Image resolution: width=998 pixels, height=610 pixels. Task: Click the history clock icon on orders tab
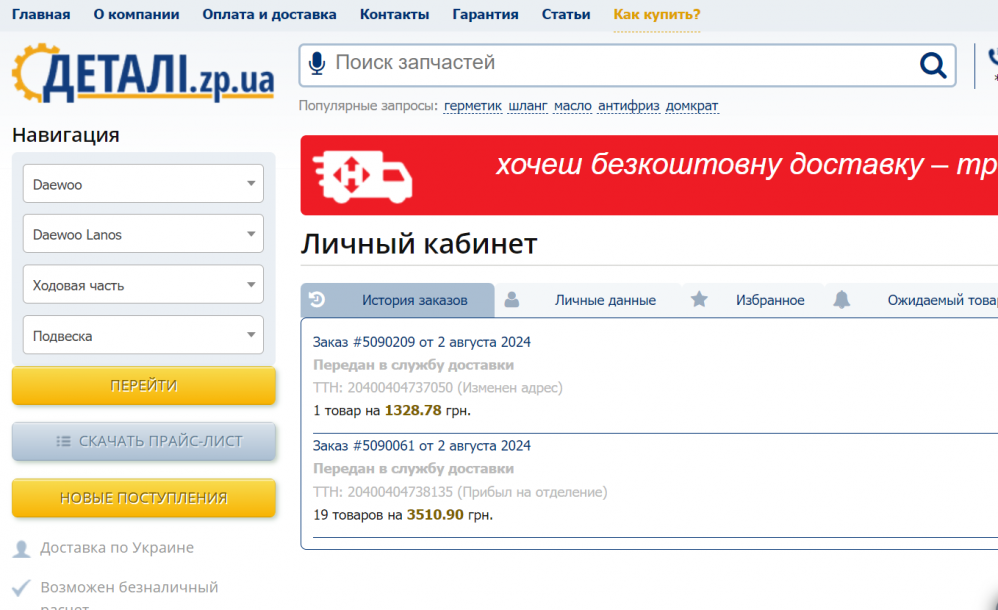(317, 300)
